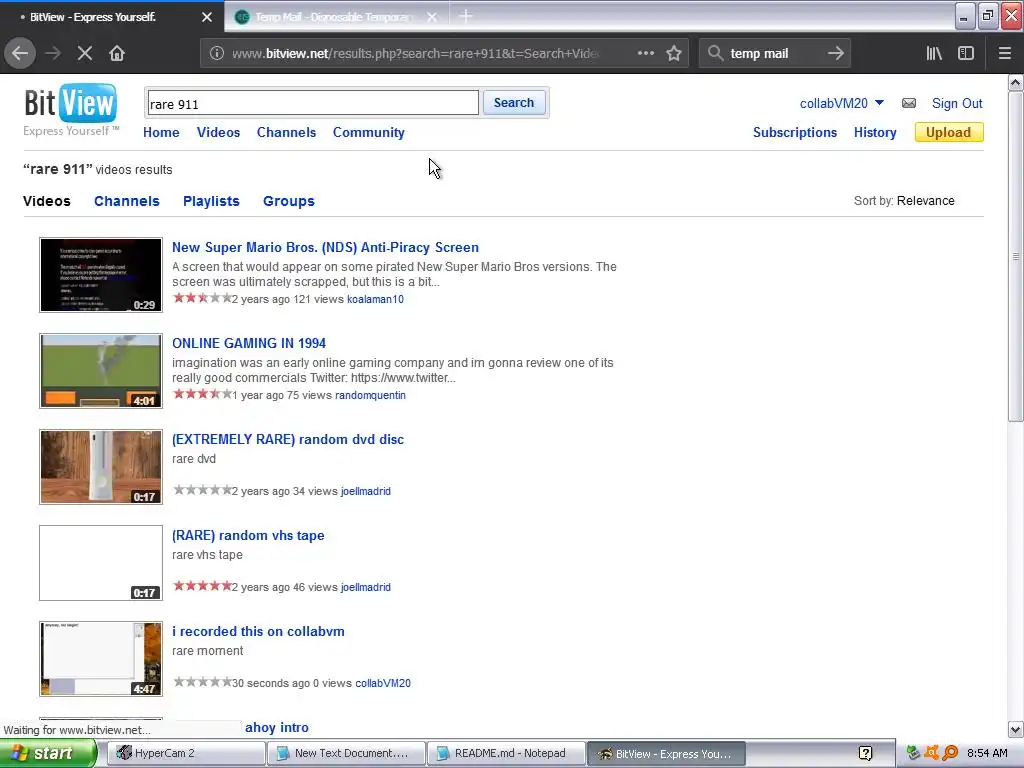This screenshot has width=1024, height=768.
Task: Open the BitView inbox envelope icon
Action: click(x=908, y=103)
